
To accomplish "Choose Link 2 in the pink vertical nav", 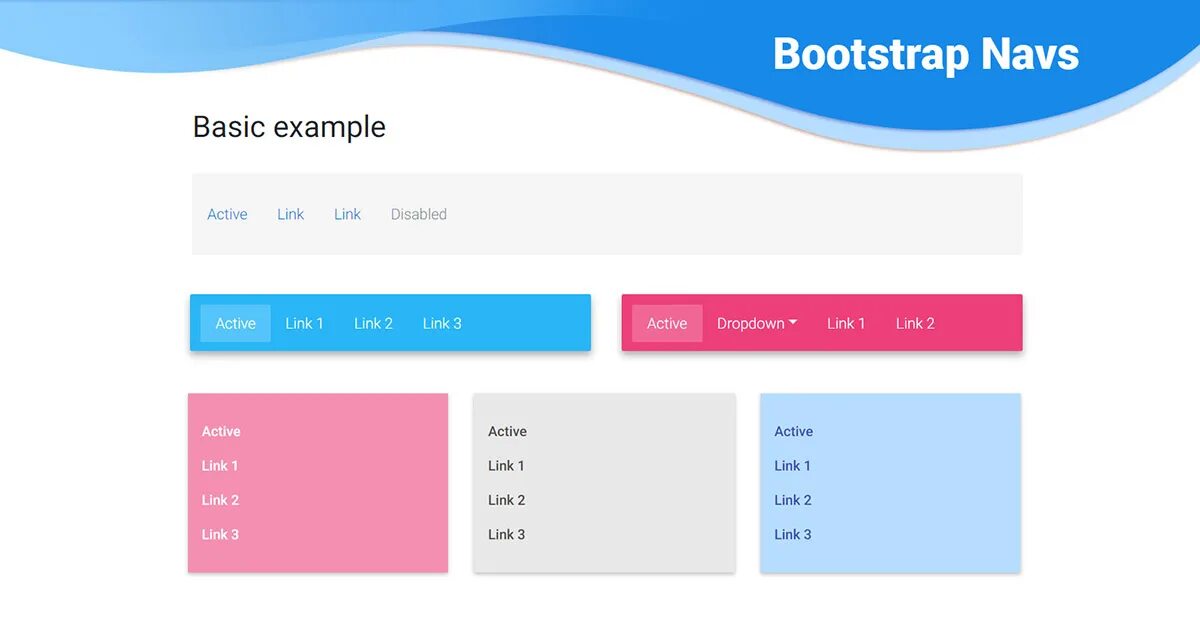I will (220, 500).
